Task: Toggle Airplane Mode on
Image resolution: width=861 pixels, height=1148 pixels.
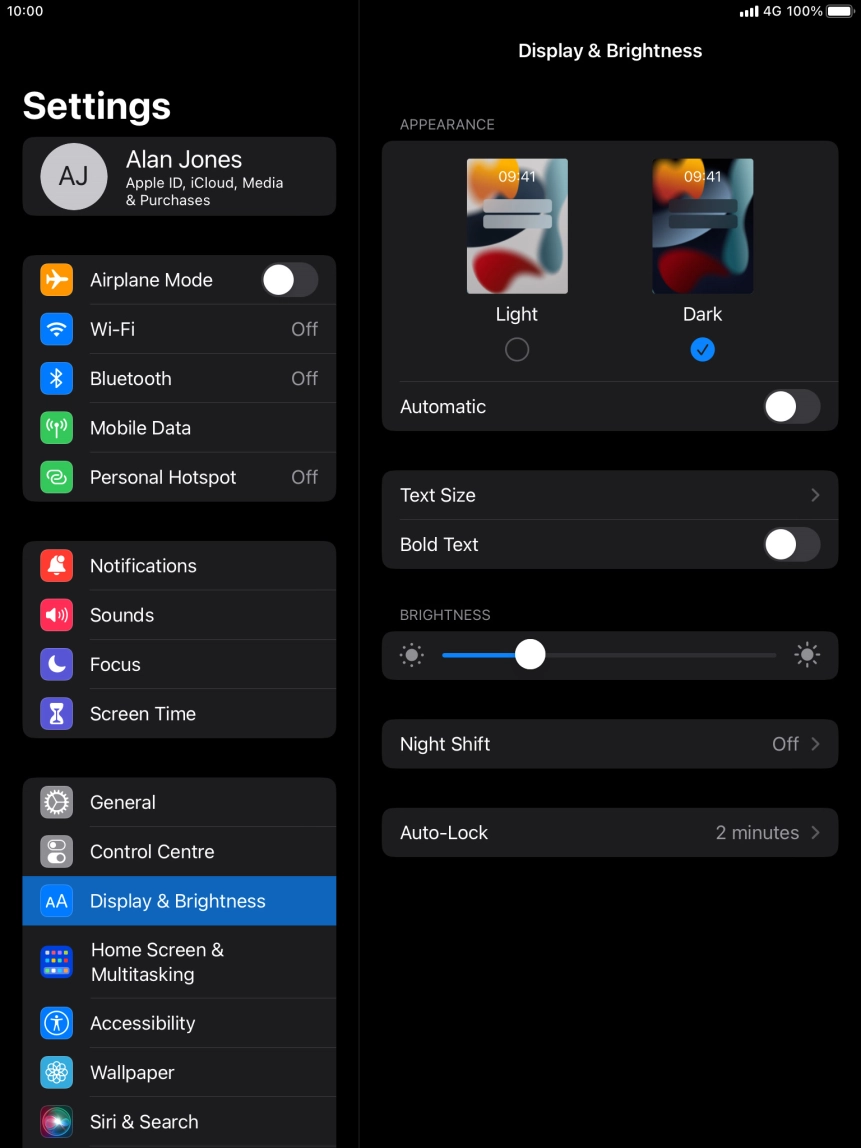Action: click(289, 280)
